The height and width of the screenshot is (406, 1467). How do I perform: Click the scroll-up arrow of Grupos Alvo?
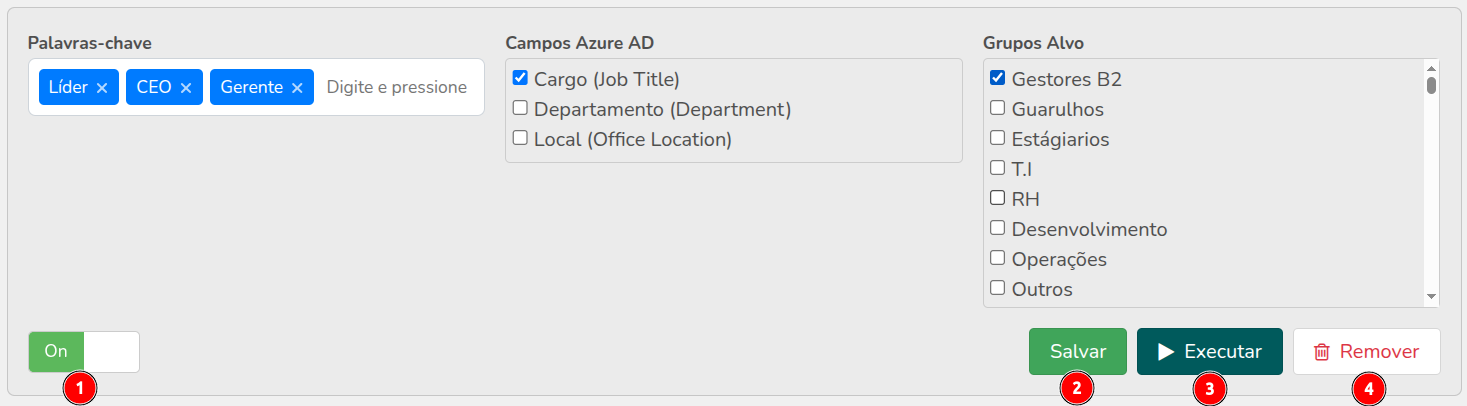click(1431, 66)
